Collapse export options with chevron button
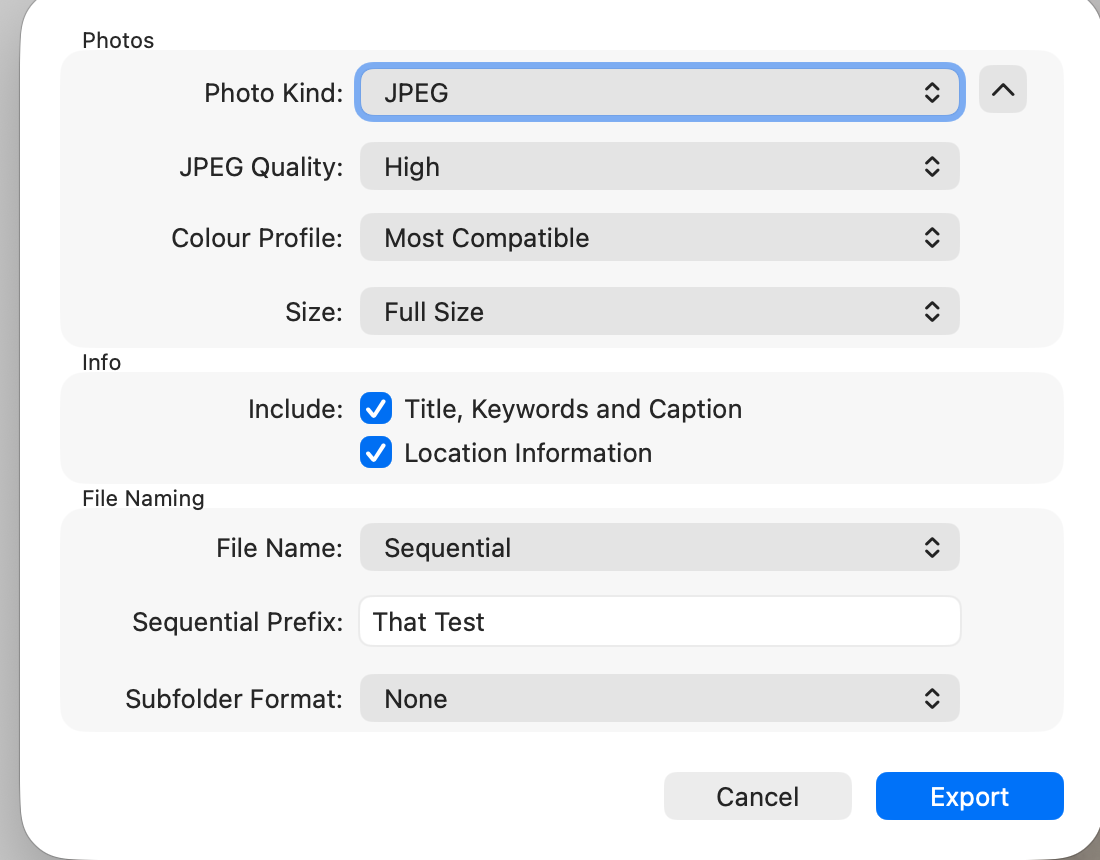This screenshot has width=1100, height=860. [x=1003, y=90]
